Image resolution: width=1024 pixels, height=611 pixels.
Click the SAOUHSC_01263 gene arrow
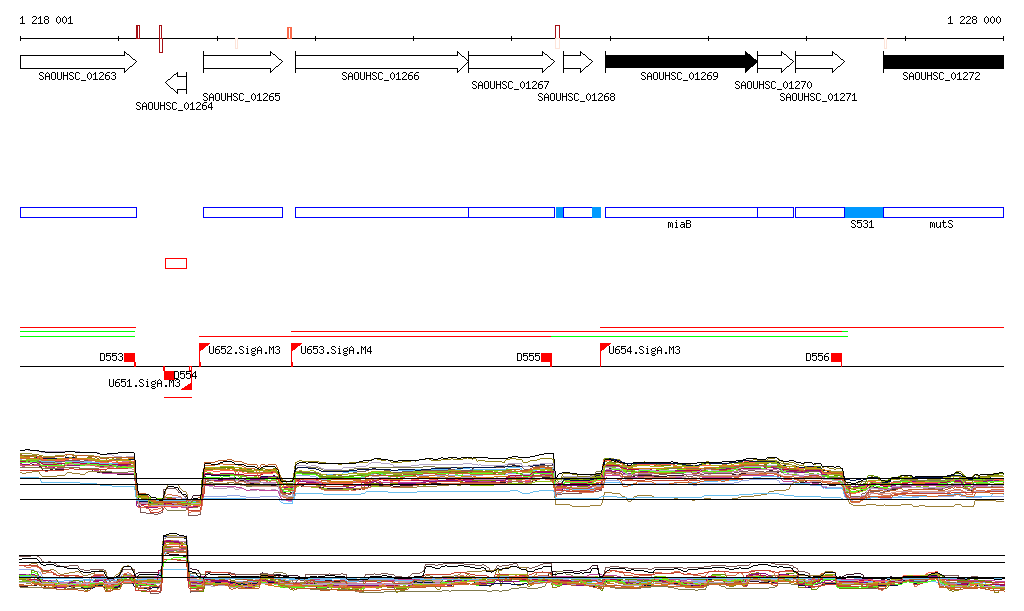78,61
